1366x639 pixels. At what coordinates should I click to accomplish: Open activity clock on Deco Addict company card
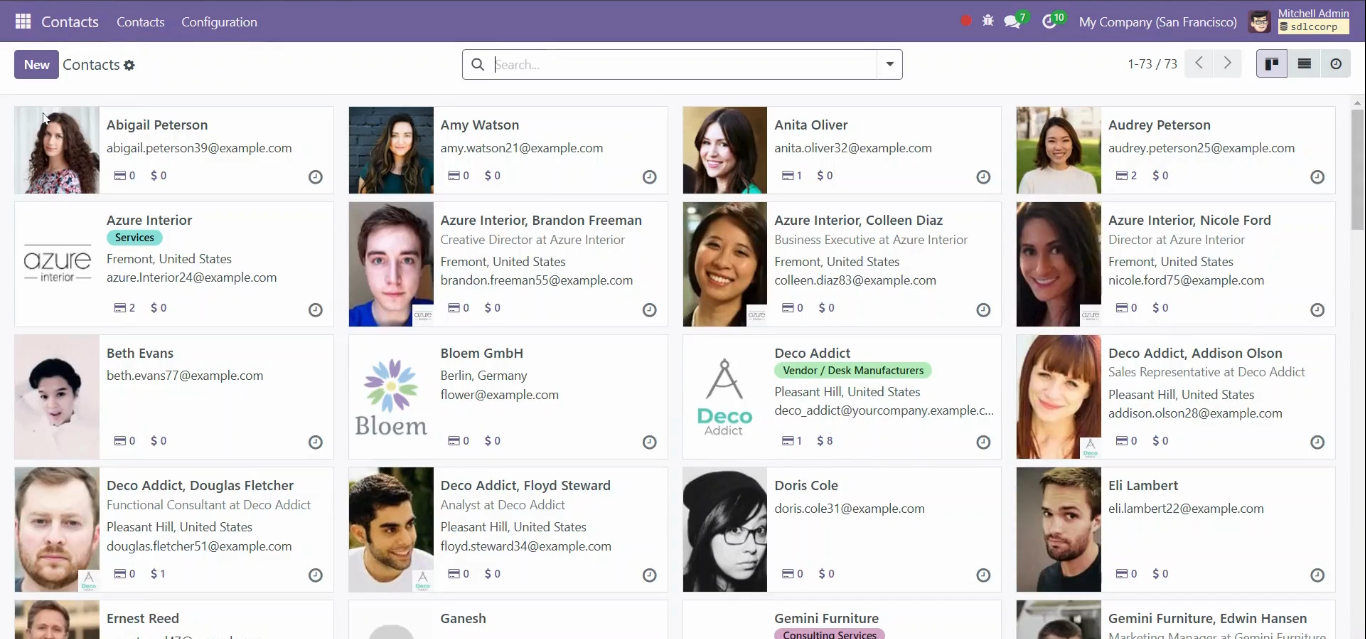tap(983, 442)
